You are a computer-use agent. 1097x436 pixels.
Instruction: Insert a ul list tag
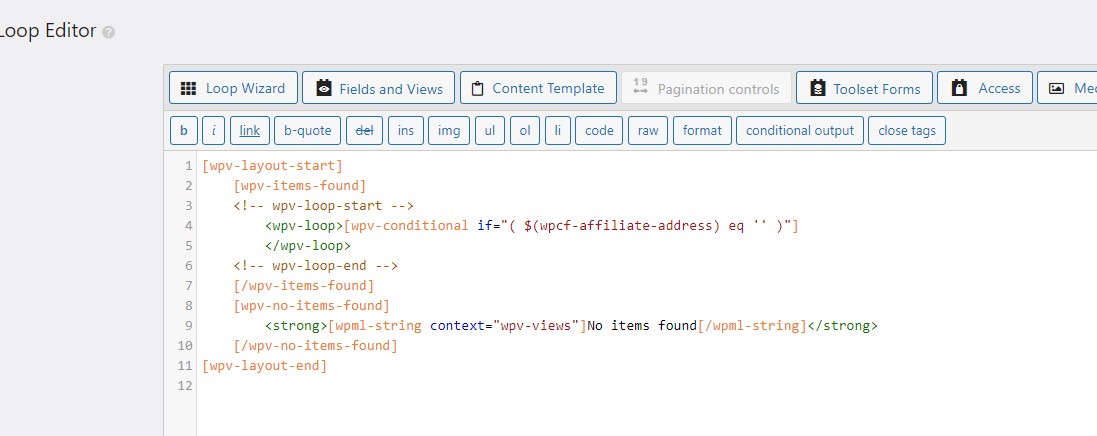click(490, 130)
